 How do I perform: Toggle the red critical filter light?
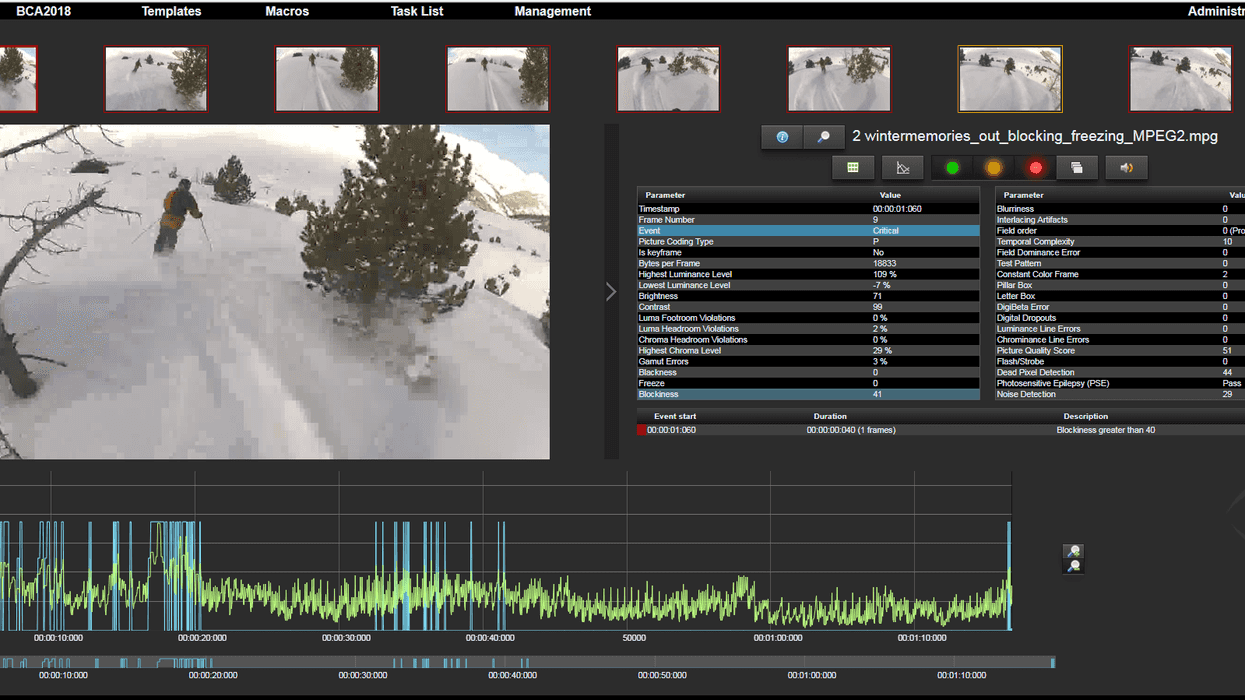[1036, 168]
